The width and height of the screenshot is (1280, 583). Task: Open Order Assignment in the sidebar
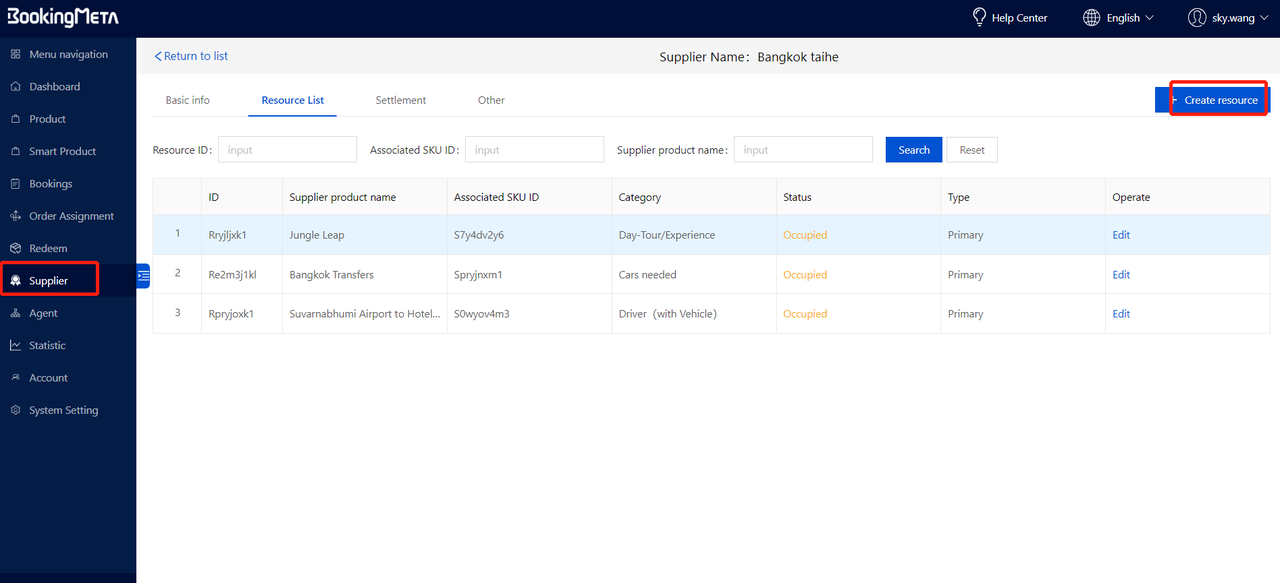15,215
